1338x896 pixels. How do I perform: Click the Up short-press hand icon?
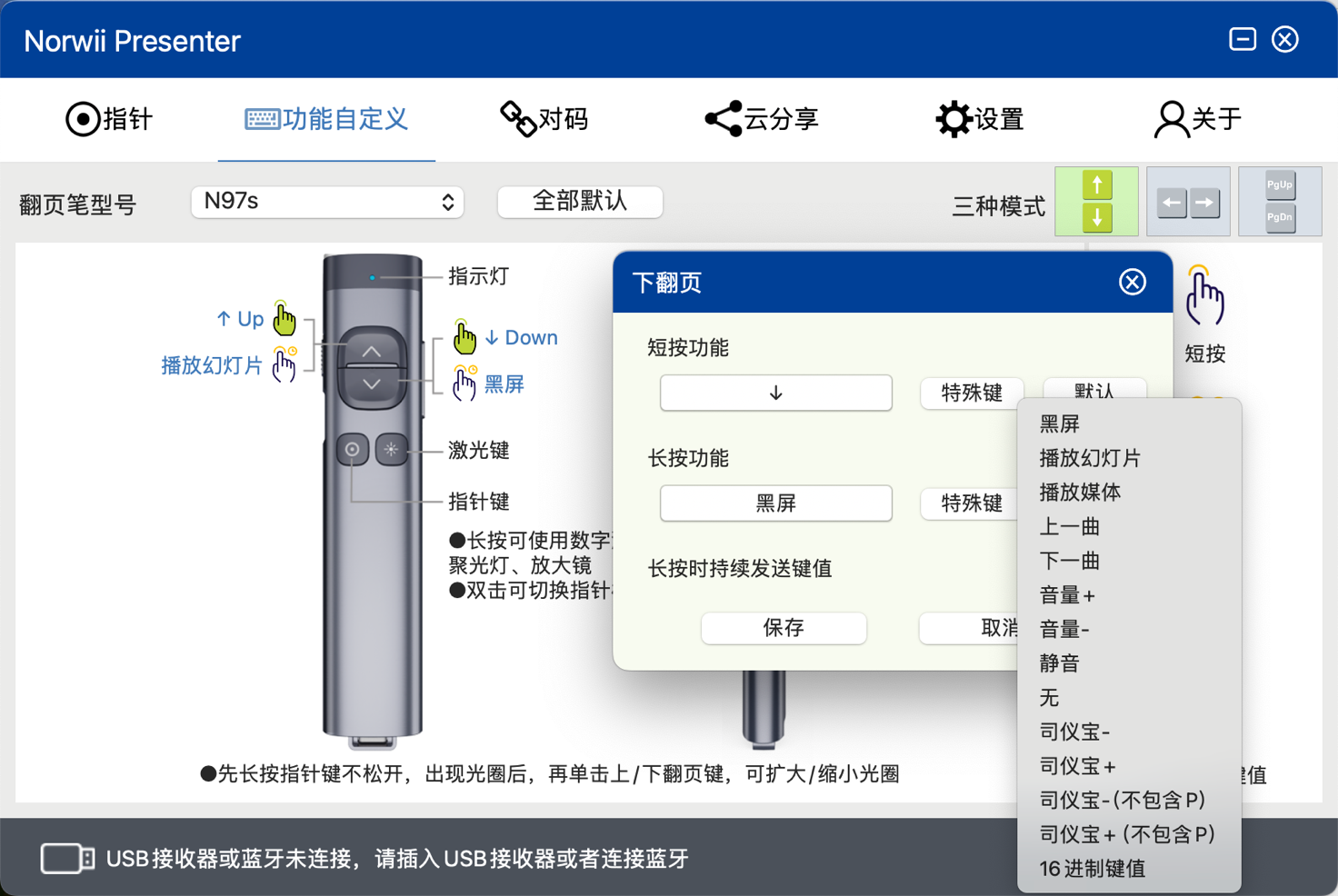point(285,318)
